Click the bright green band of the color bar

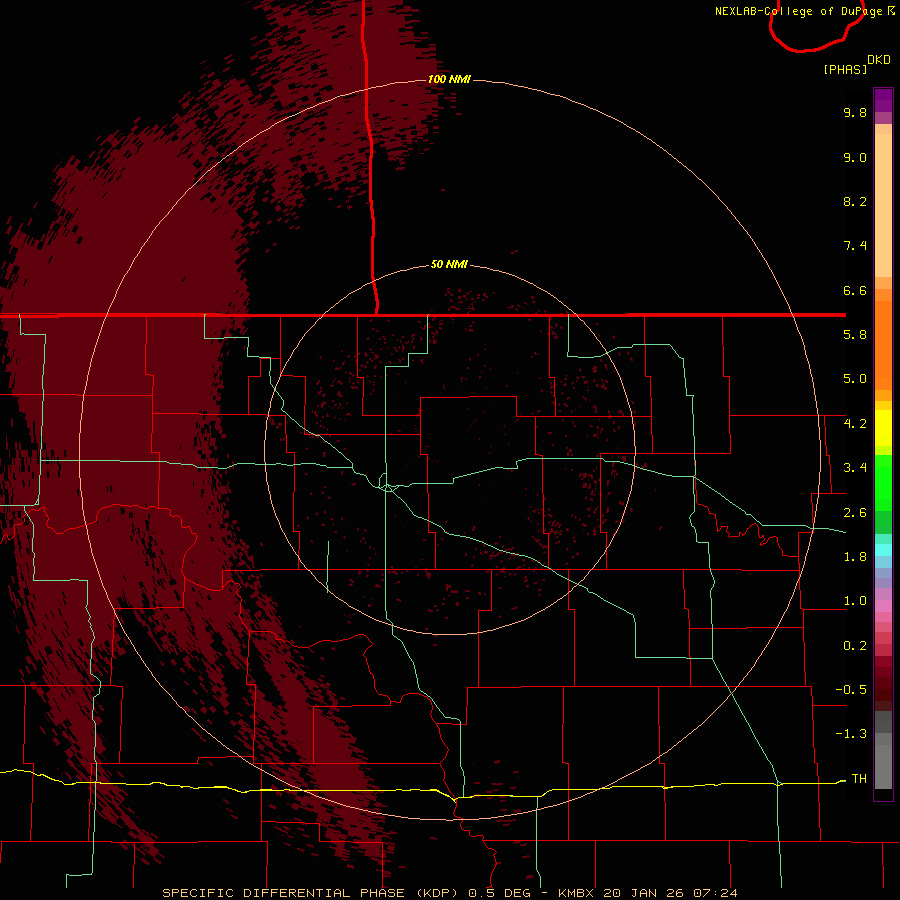click(x=883, y=482)
